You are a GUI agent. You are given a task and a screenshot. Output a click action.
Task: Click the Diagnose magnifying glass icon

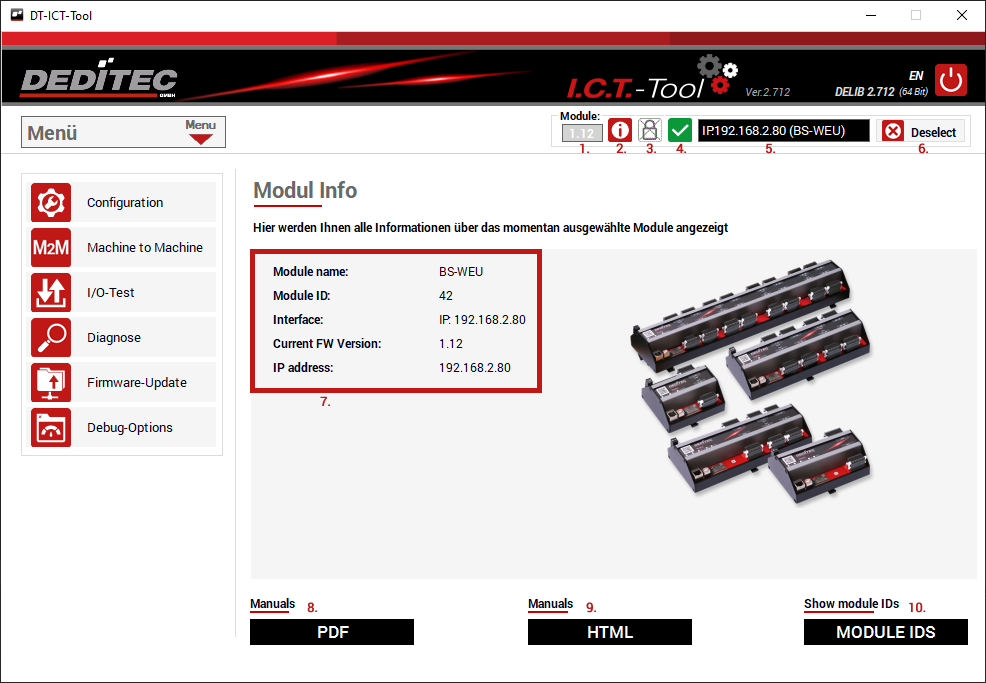click(x=51, y=338)
